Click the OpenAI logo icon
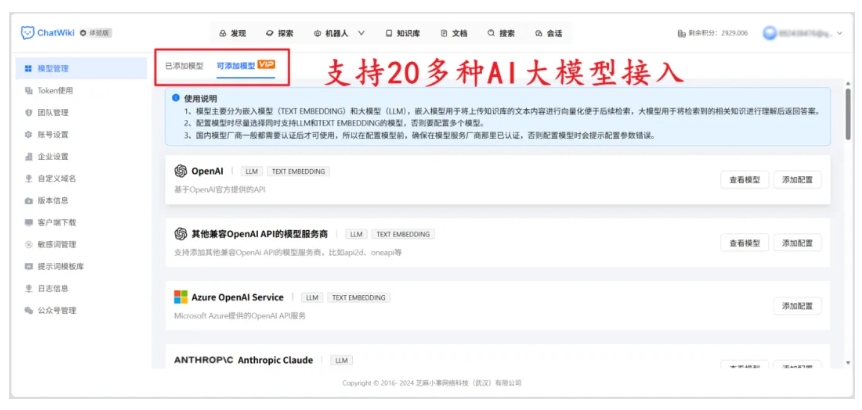862x410 pixels. [x=180, y=171]
